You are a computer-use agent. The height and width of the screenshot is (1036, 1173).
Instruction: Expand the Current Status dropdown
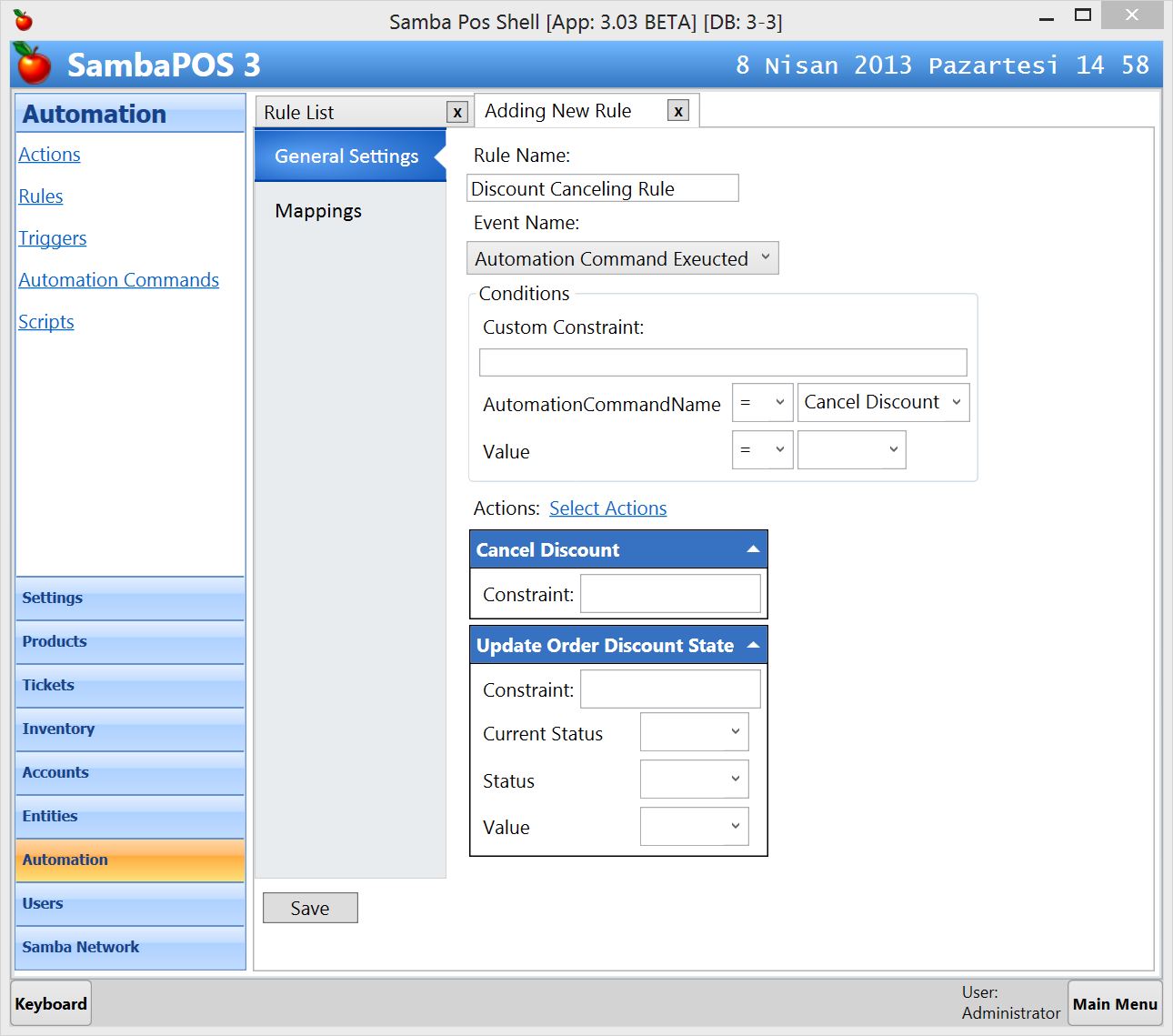(694, 732)
